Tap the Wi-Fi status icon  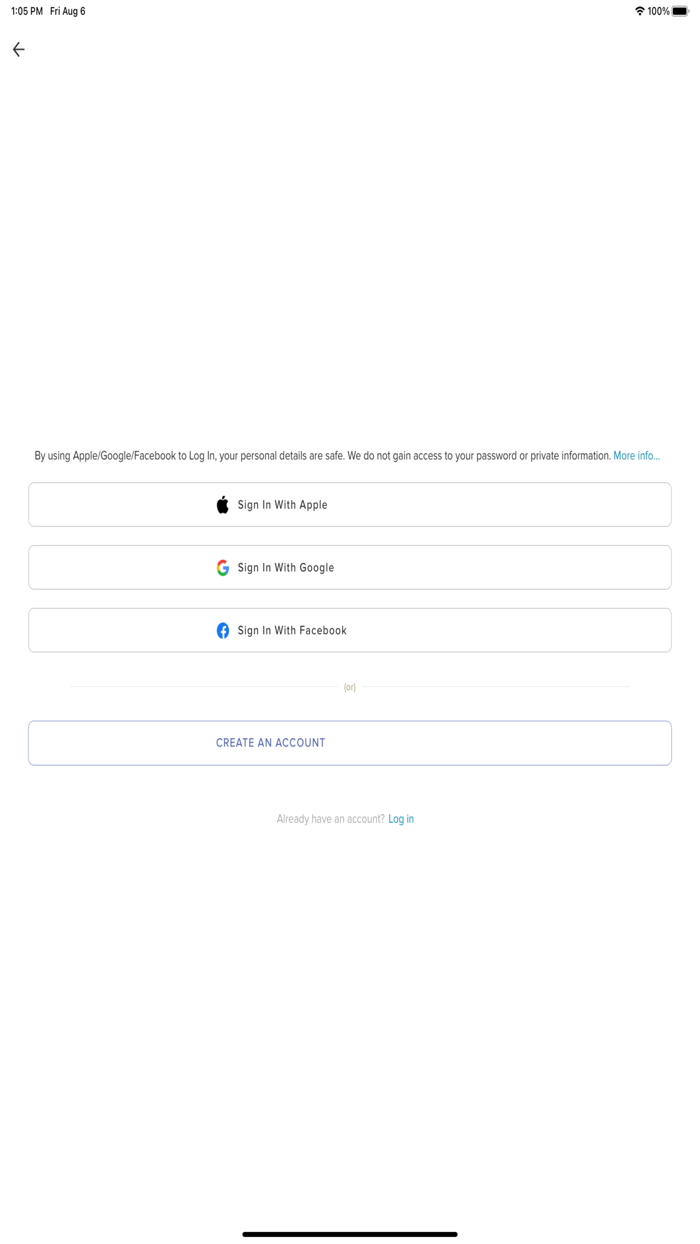point(640,11)
